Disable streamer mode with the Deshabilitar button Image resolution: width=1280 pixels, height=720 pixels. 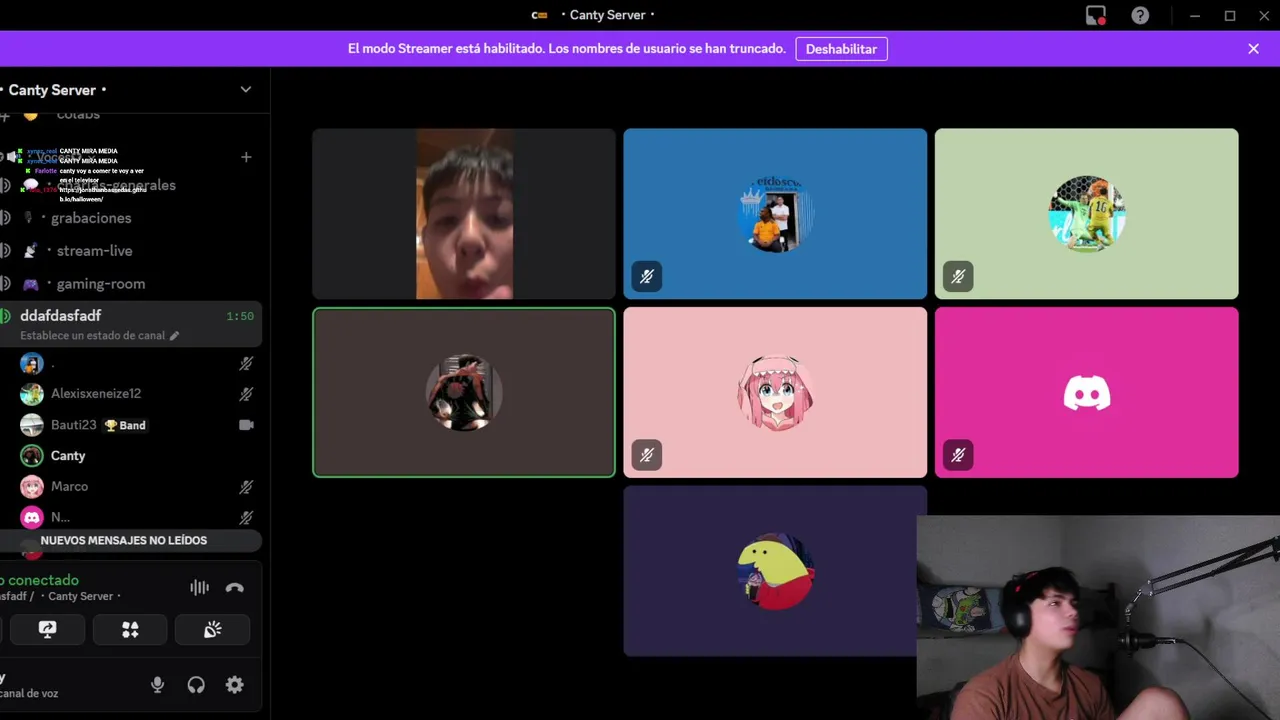[841, 49]
